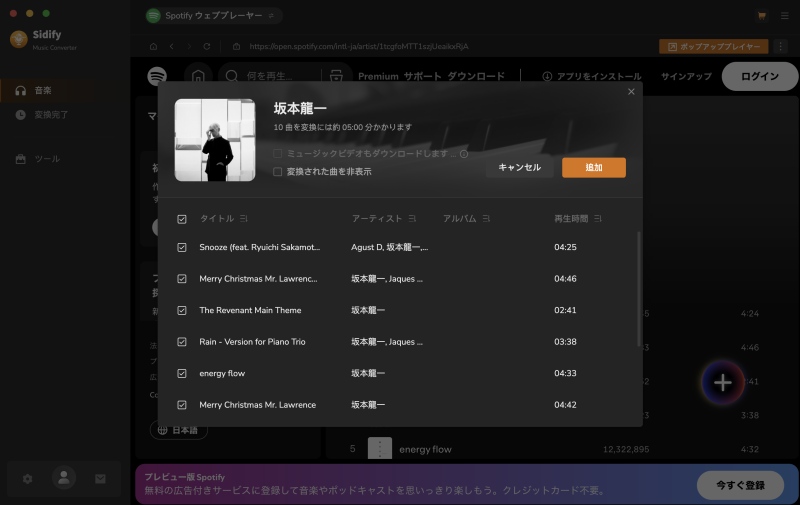The image size is (800, 505).
Task: Go back with the left arrow
Action: pyautogui.click(x=172, y=46)
